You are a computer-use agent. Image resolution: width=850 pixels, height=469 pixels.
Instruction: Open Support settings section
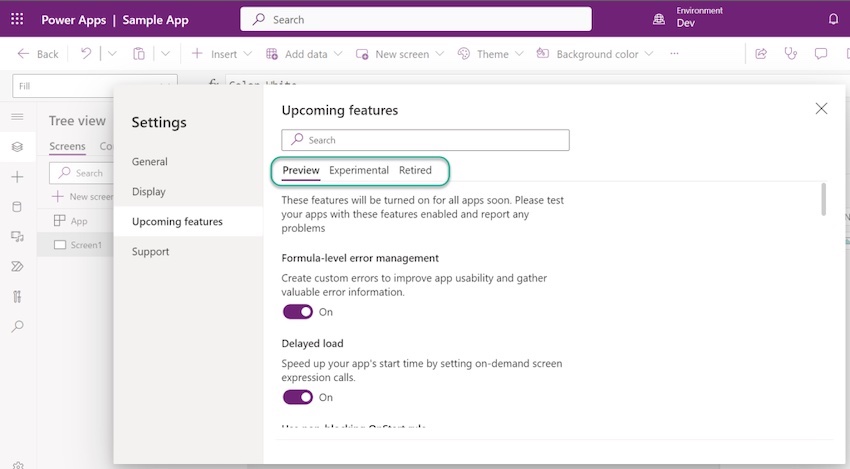pos(150,252)
